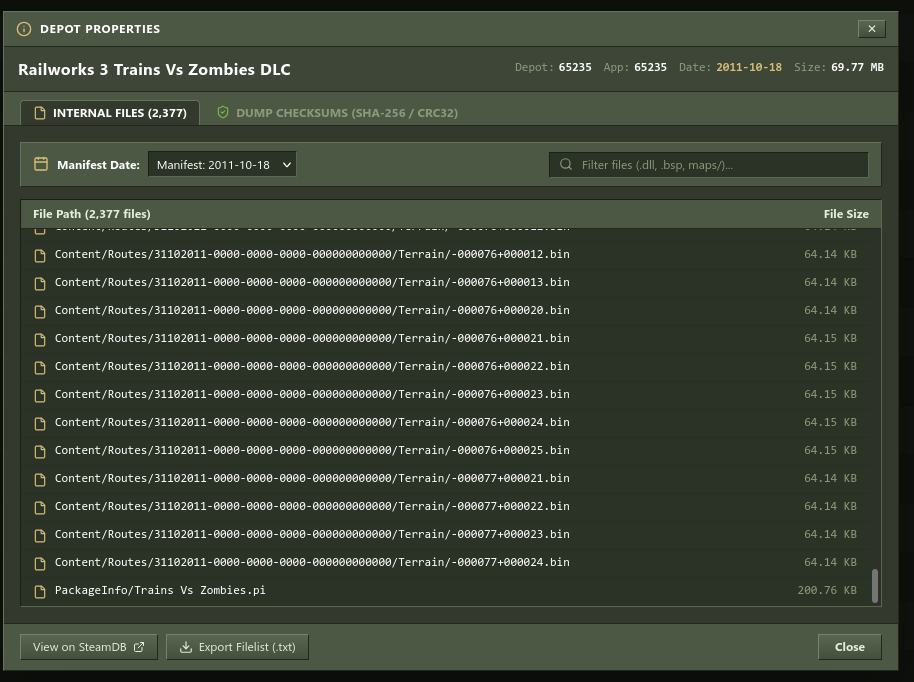
Task: Click the Filter files search field
Action: pos(709,165)
